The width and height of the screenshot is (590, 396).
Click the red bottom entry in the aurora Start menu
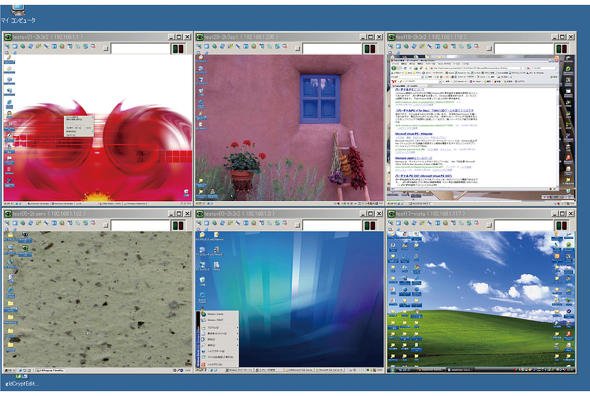219,364
